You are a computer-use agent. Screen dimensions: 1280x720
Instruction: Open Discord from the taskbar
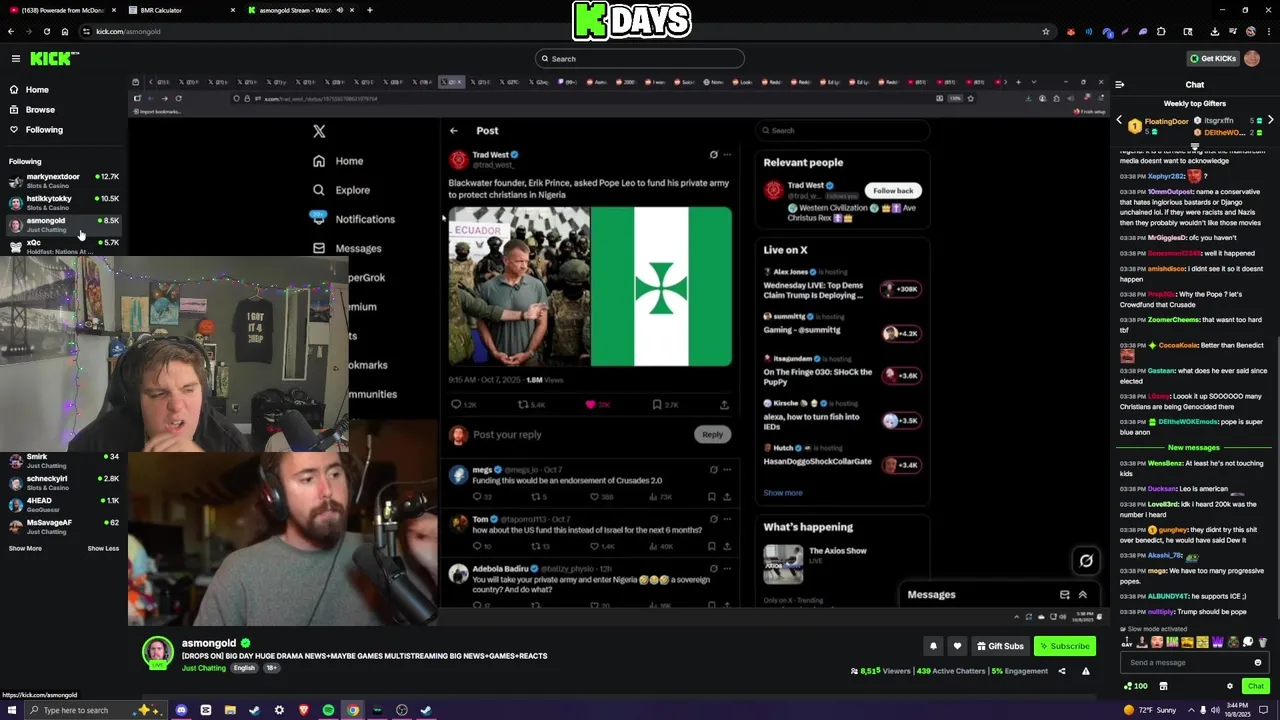[181, 710]
